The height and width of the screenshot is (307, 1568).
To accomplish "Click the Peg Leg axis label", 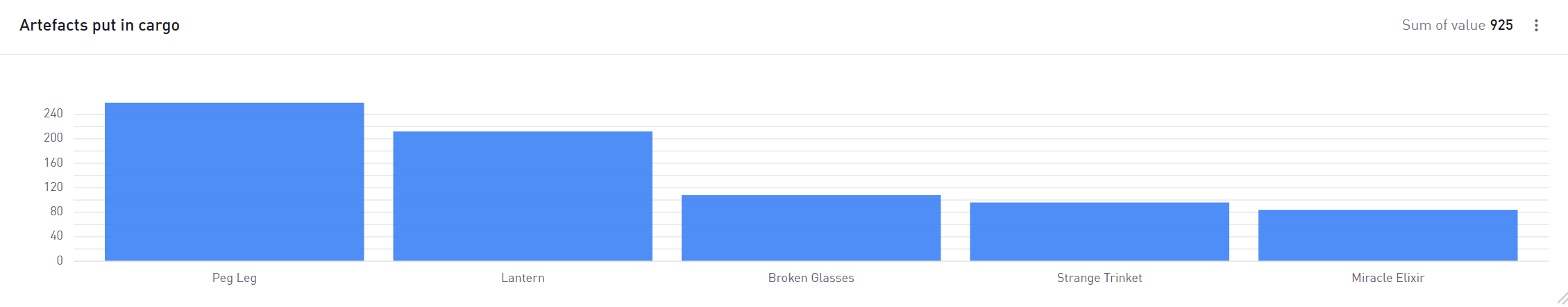I will tap(235, 278).
